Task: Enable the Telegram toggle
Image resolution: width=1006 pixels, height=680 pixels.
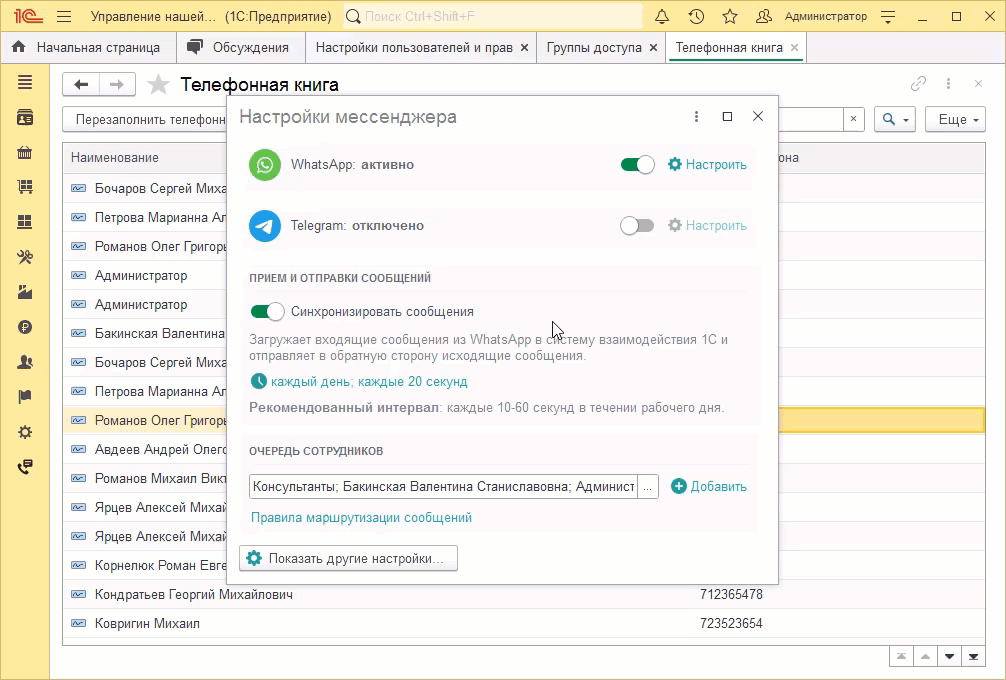Action: tap(637, 226)
